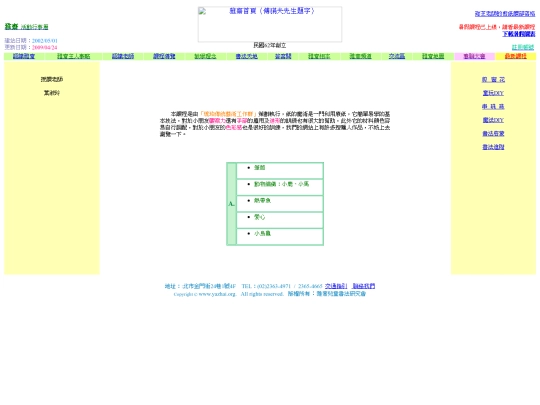Image resolution: width=540 pixels, height=405 pixels.
Task: Click the 民國62年創立 caption under banner
Action: click(x=270, y=45)
